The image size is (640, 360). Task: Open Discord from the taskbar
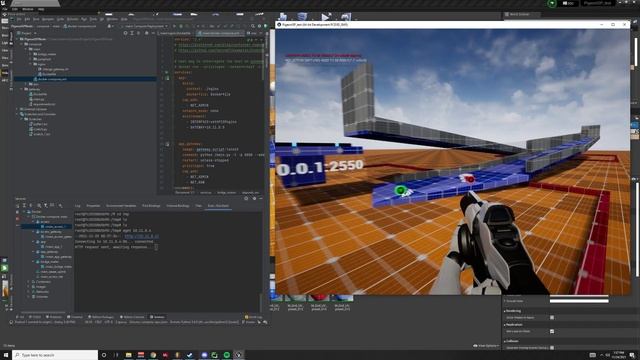click(x=204, y=355)
